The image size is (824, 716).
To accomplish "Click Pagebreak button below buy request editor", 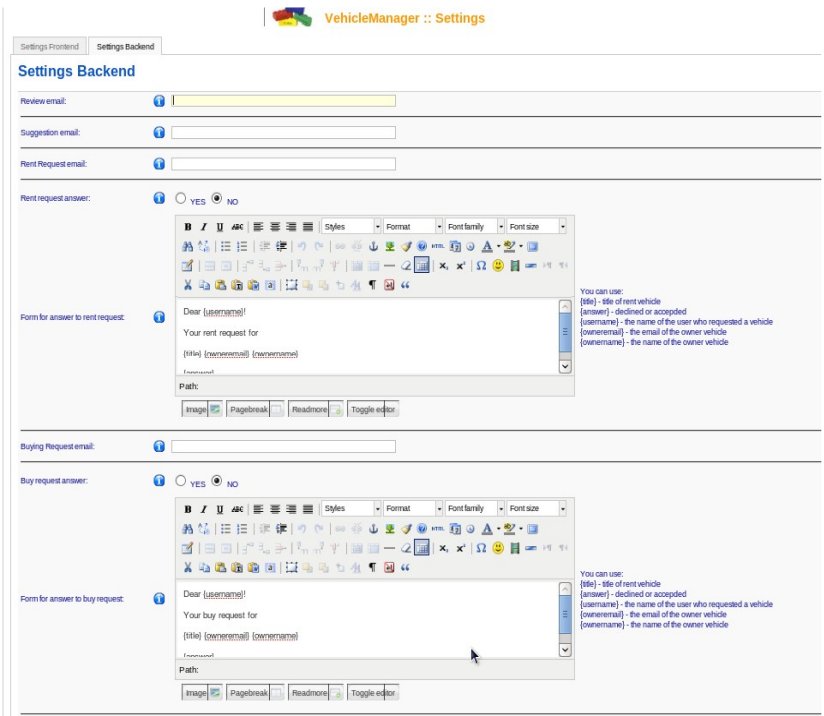I will [255, 693].
